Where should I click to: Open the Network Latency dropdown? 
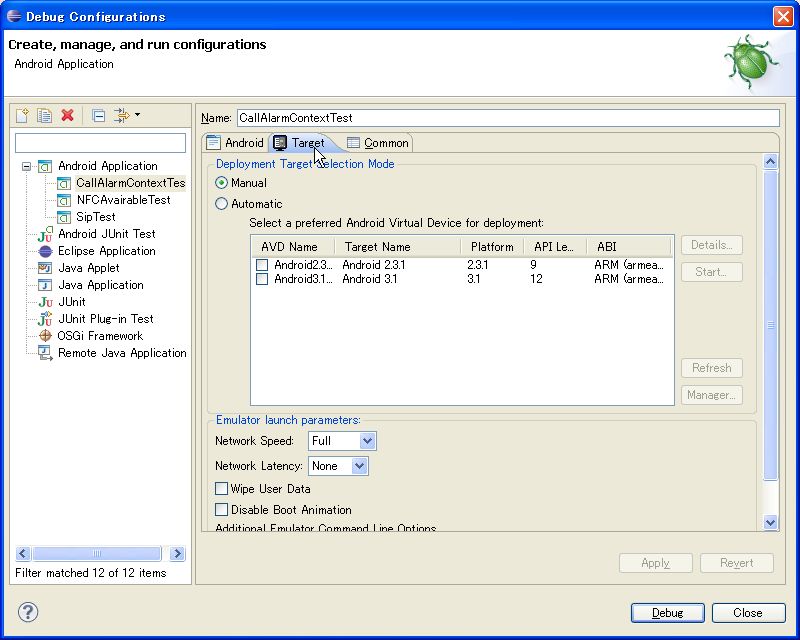coord(360,465)
